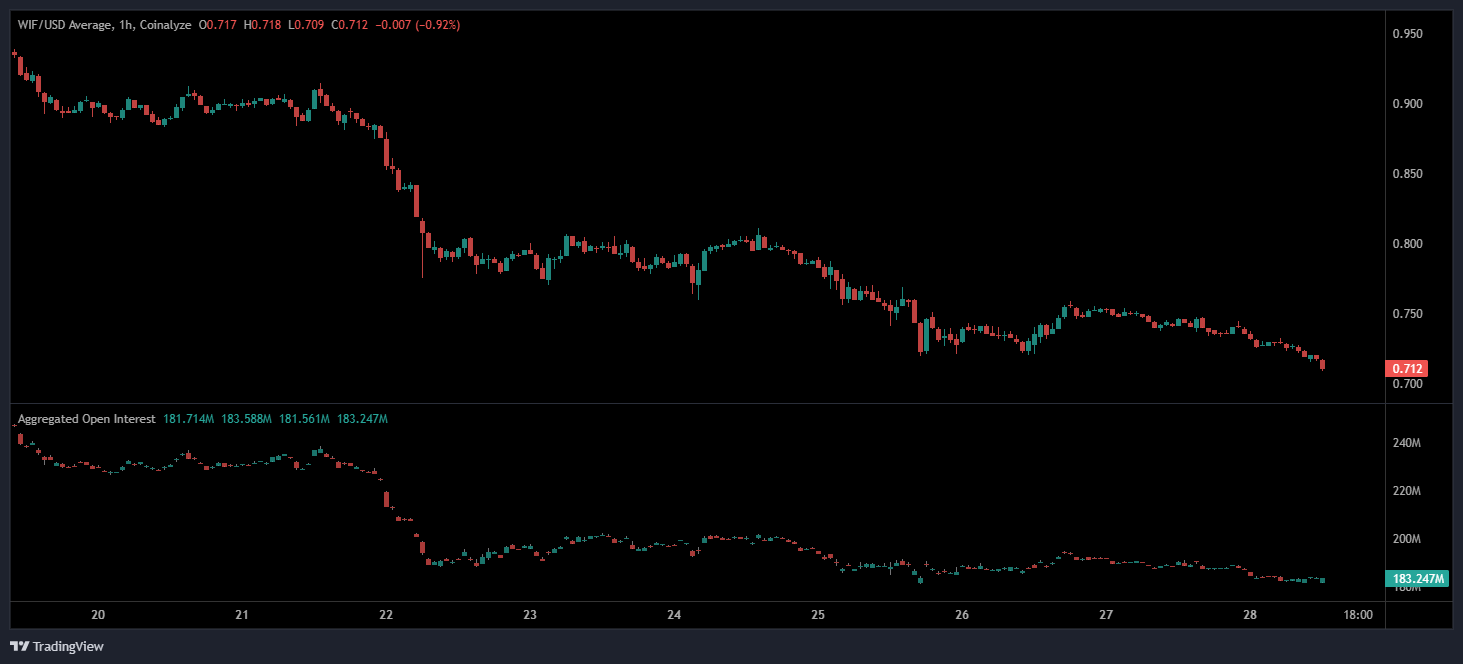The width and height of the screenshot is (1463, 664).
Task: Click the 183.588M high value in indicator legend
Action: (x=247, y=419)
